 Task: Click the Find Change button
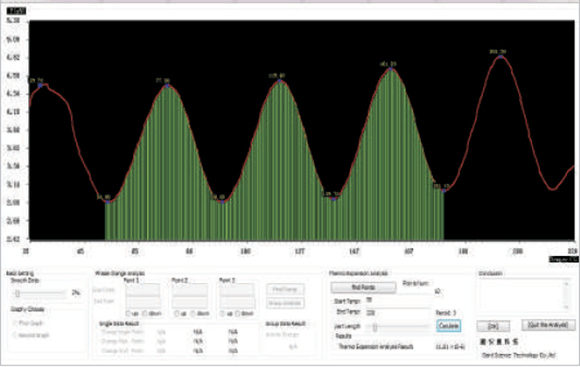point(285,289)
